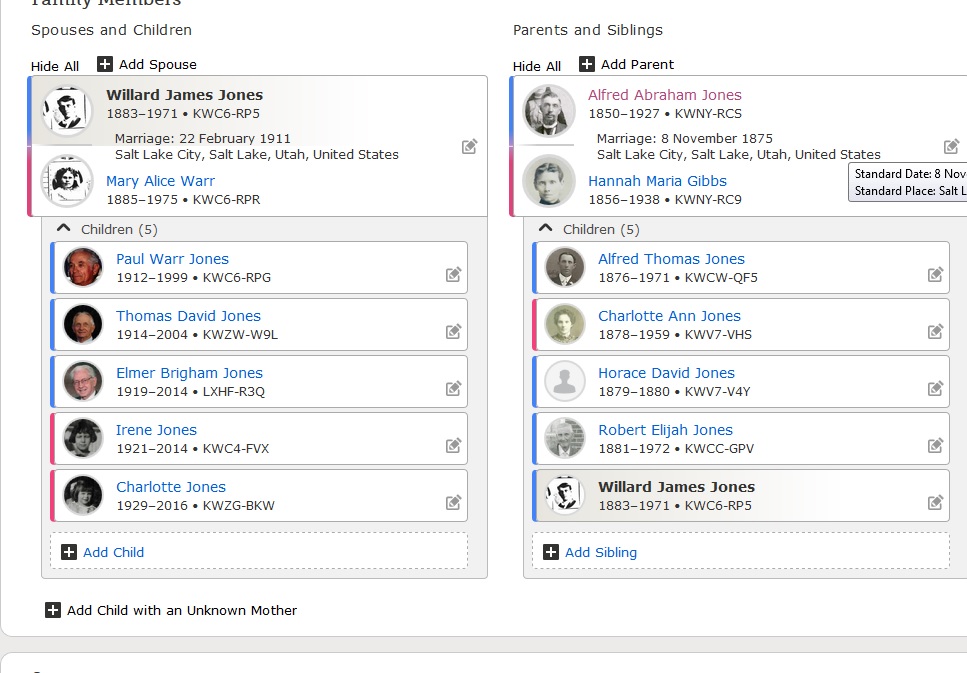
Task: Edit Charlotte Ann Jones sibling relationship
Action: pyautogui.click(x=935, y=331)
